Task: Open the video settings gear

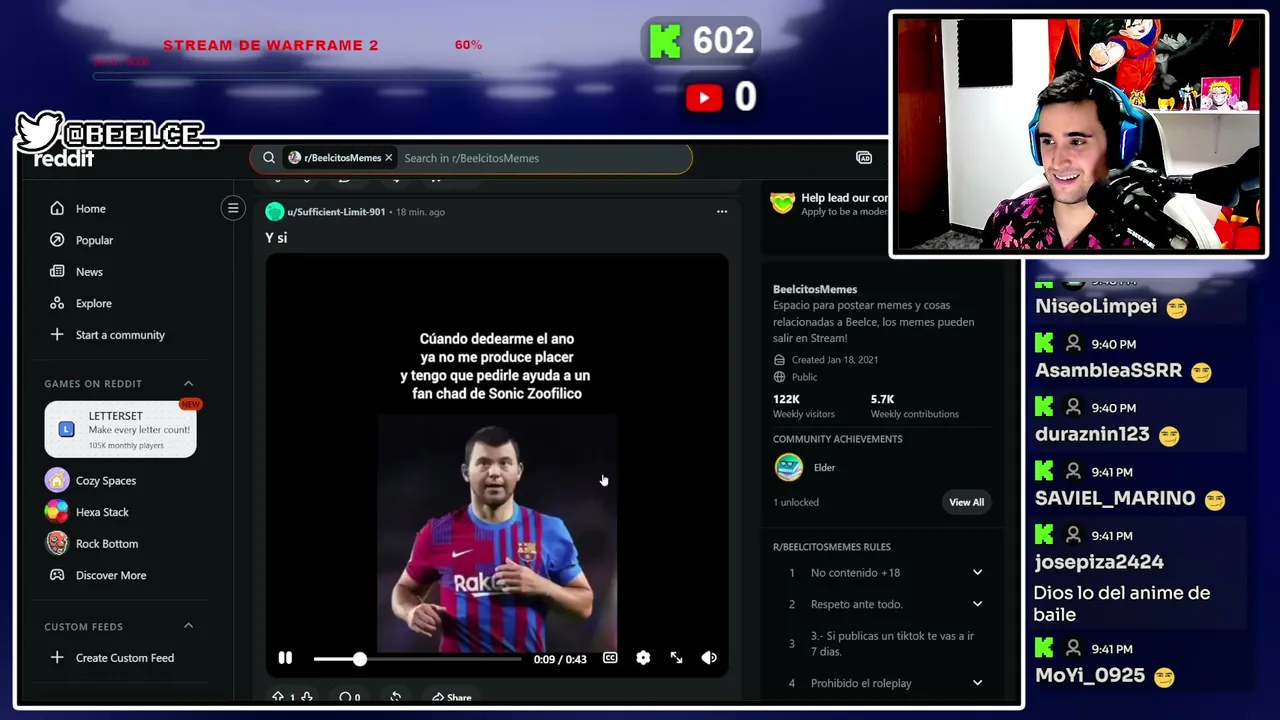Action: pyautogui.click(x=643, y=658)
